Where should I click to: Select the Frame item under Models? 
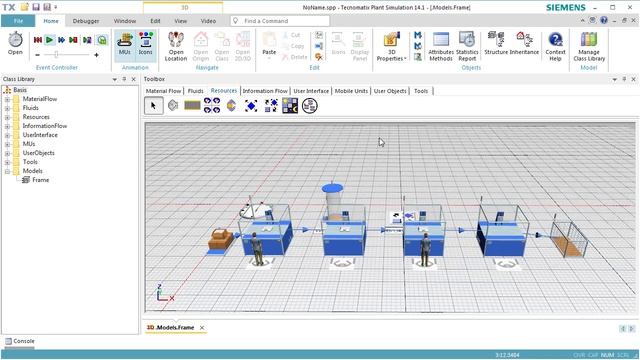(x=36, y=180)
